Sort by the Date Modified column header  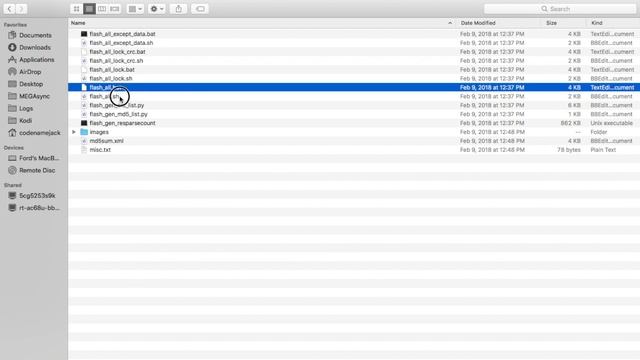point(478,23)
